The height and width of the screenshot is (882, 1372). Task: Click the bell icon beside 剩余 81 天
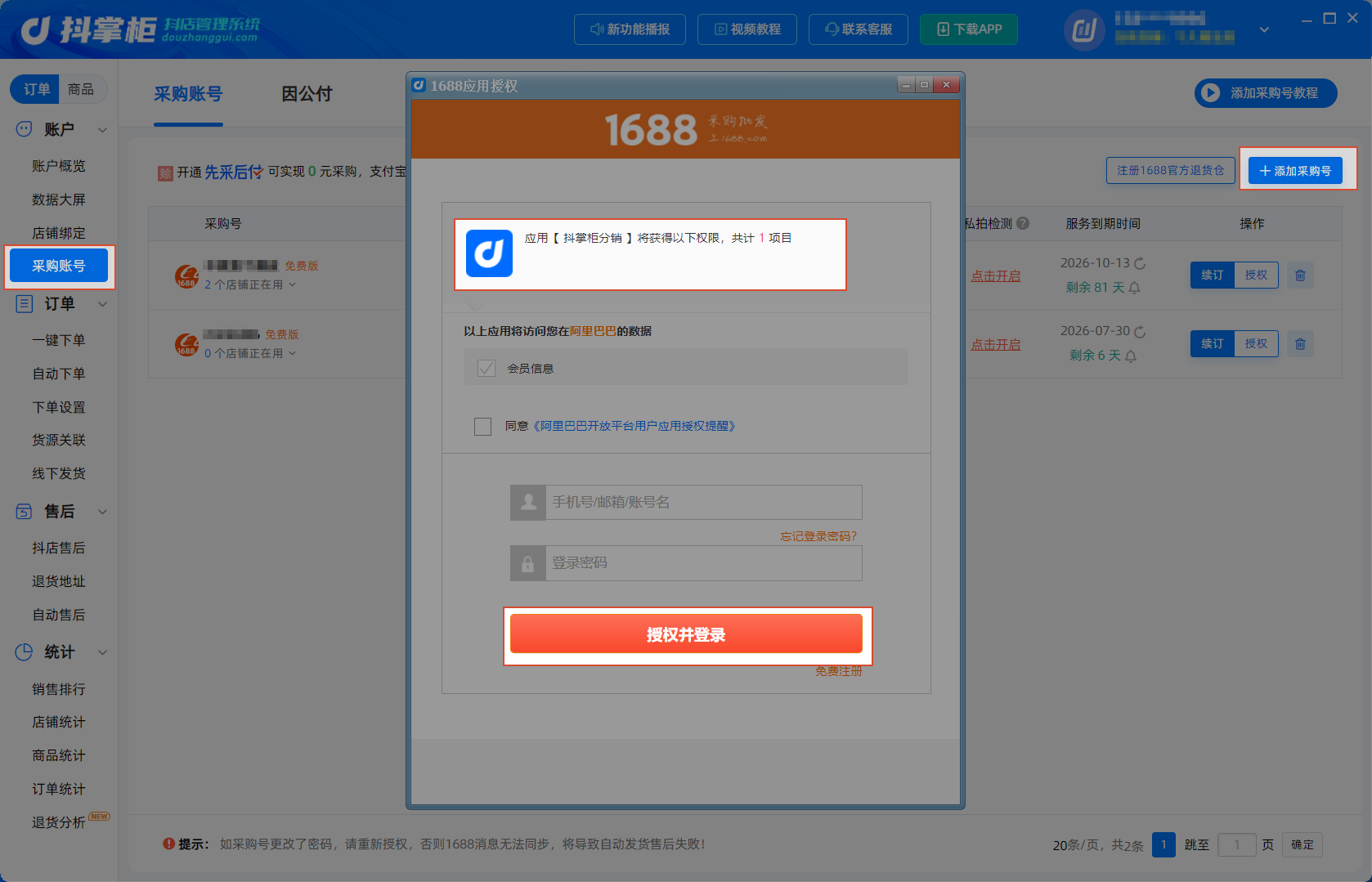pyautogui.click(x=1134, y=288)
